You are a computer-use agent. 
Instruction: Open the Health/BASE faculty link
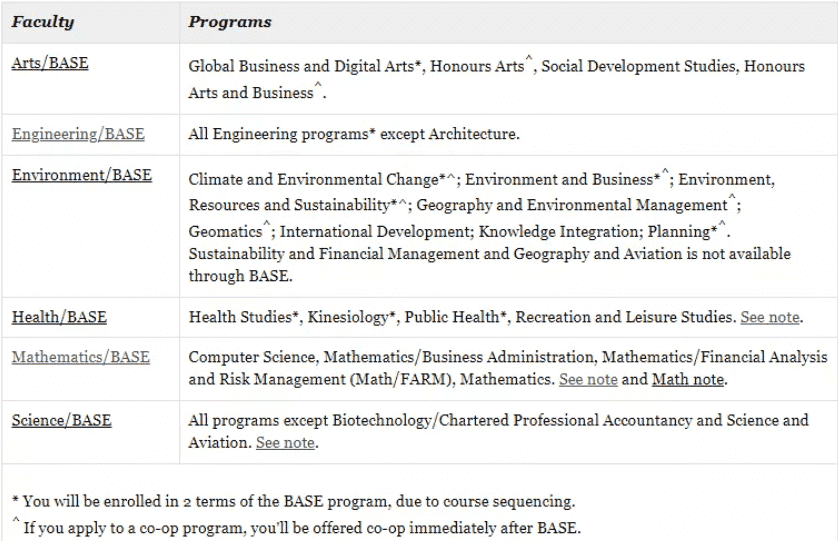pos(59,317)
